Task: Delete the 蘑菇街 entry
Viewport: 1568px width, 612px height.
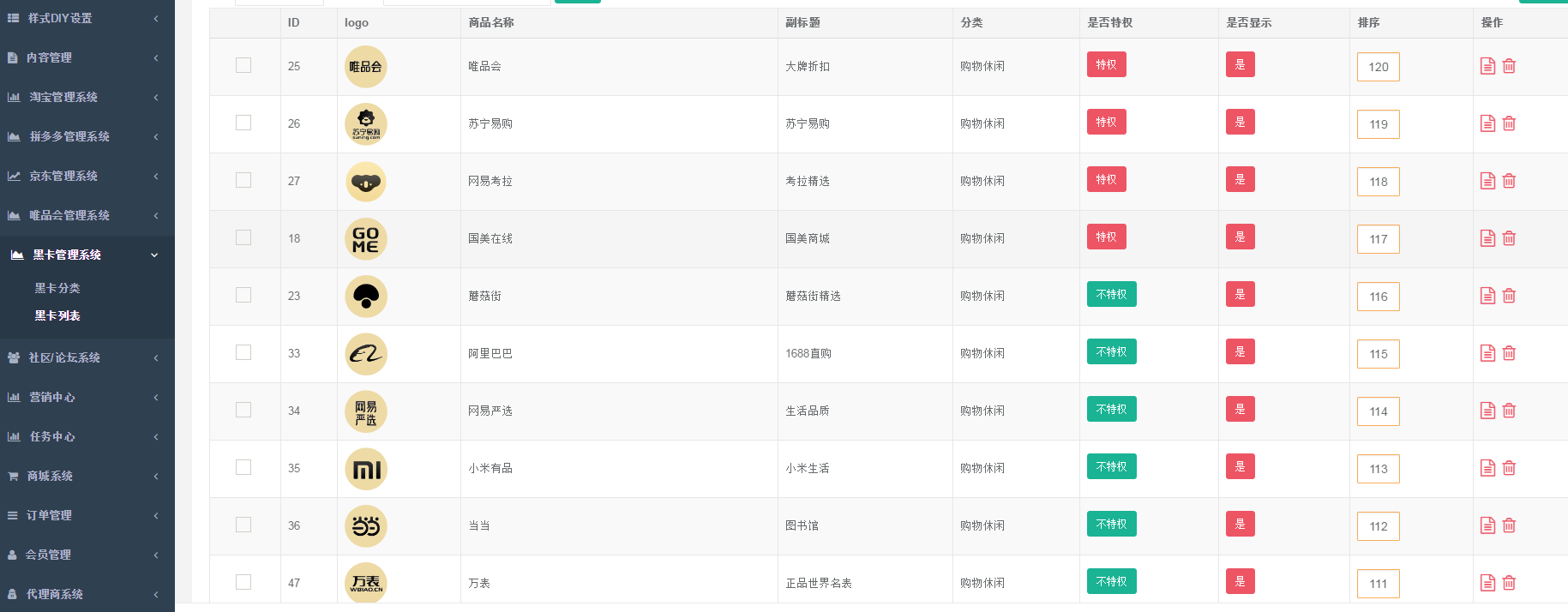Action: [x=1509, y=296]
